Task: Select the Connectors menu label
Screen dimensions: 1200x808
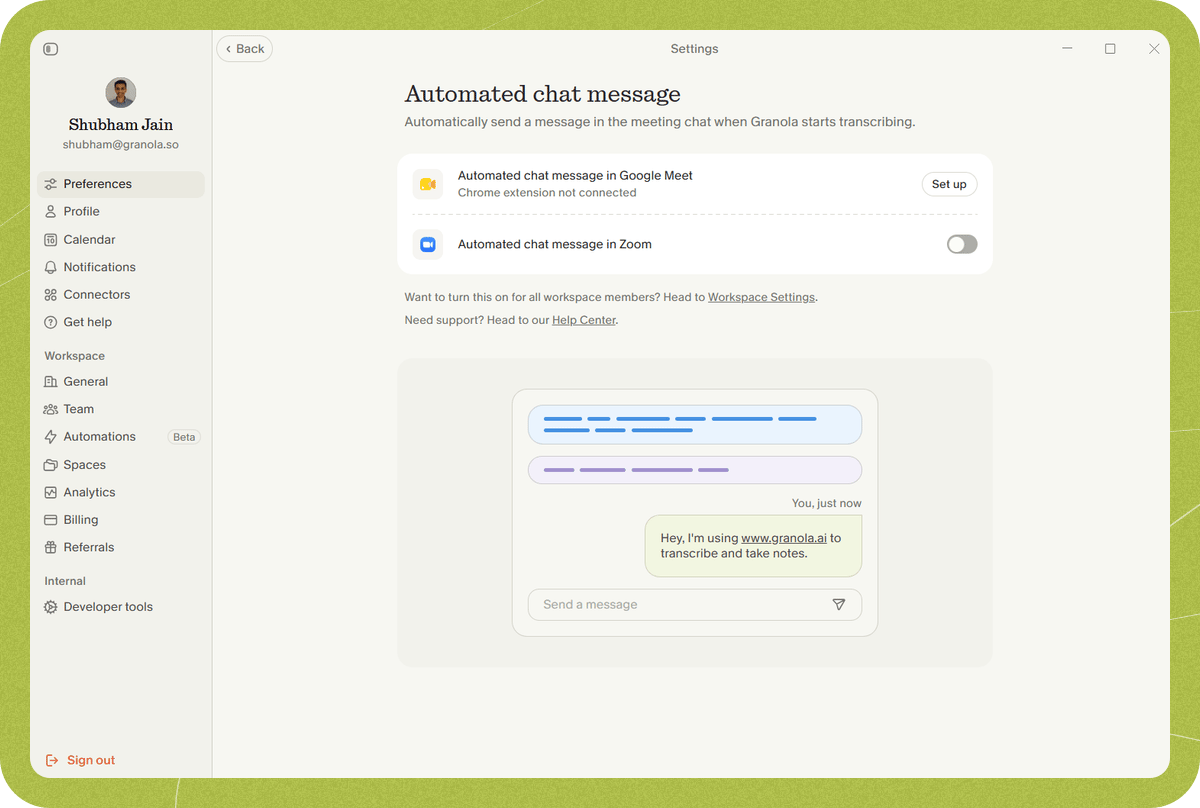Action: tap(97, 295)
